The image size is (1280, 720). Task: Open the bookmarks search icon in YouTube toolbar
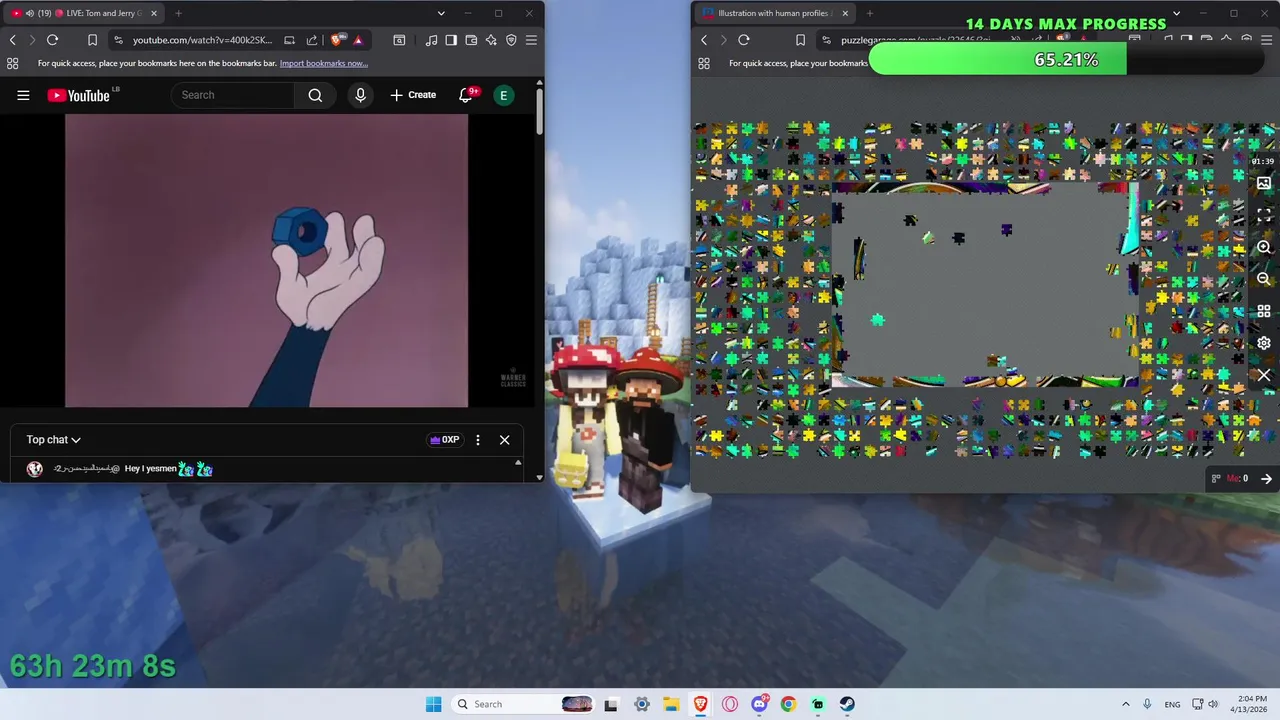click(399, 40)
